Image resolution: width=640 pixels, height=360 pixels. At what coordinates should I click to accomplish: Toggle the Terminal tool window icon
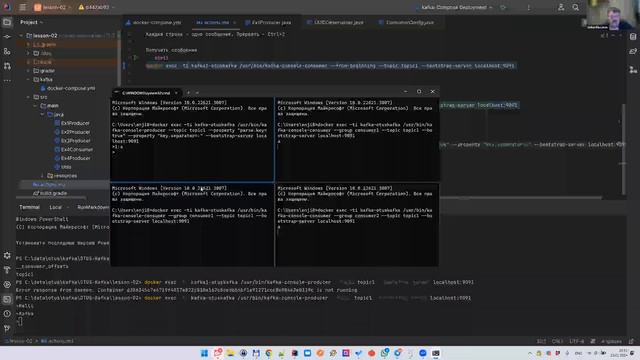pyautogui.click(x=7, y=299)
